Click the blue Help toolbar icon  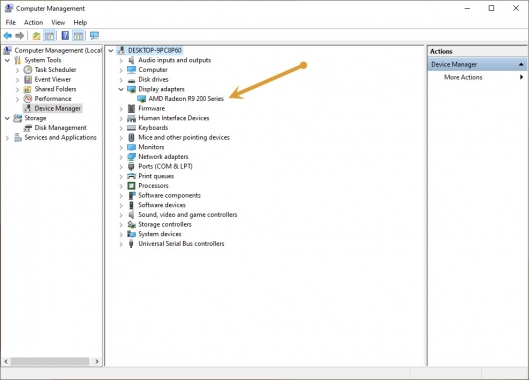coord(65,35)
